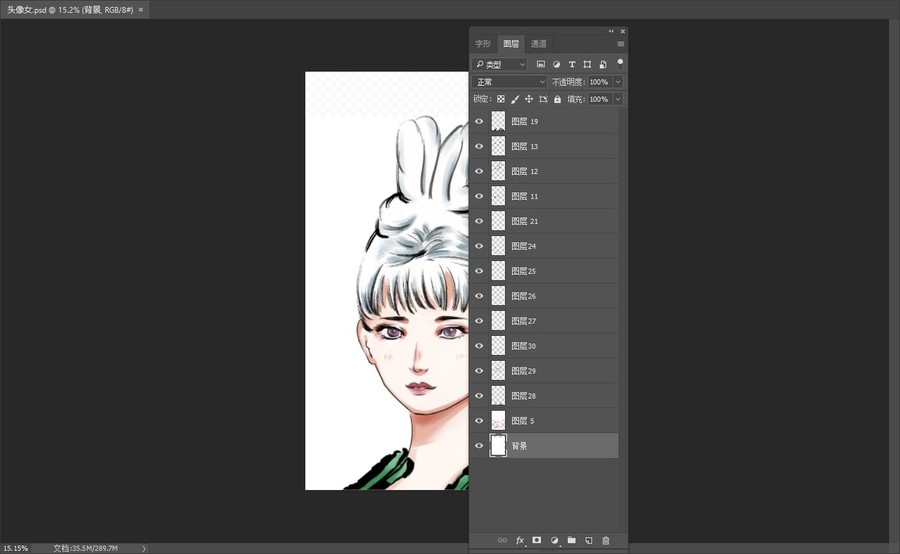The width and height of the screenshot is (900, 554).
Task: Prevent auto-nesting into artboards icon
Action: point(543,99)
